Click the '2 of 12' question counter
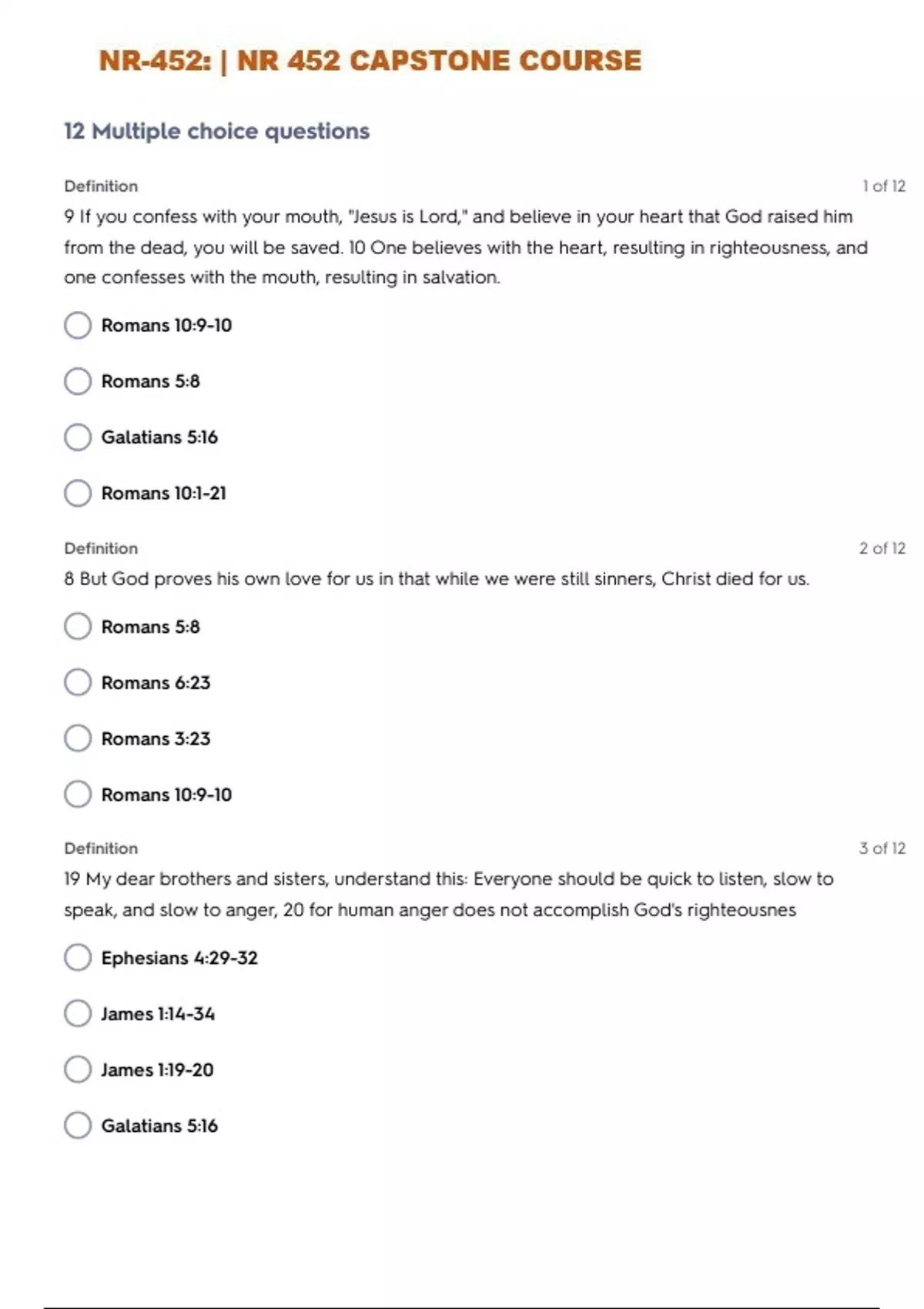The height and width of the screenshot is (1309, 924). pyautogui.click(x=882, y=548)
